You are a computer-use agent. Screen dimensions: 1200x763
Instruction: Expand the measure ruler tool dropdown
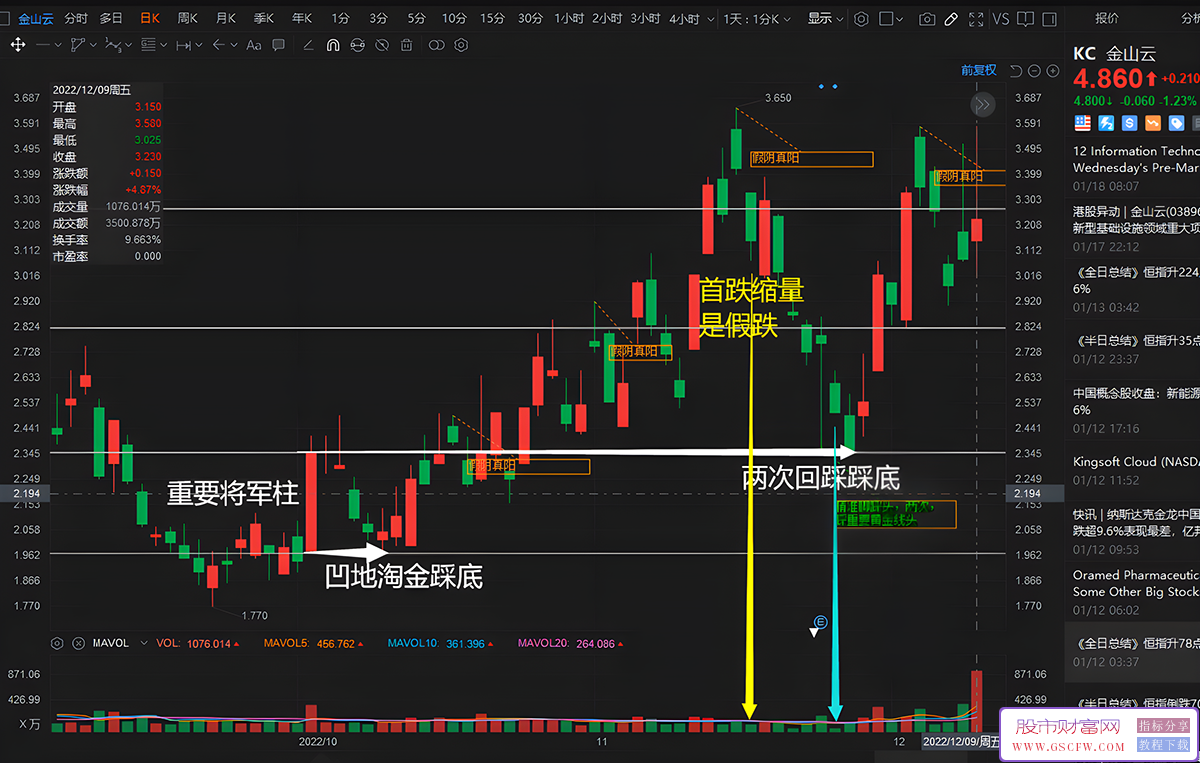coord(199,45)
